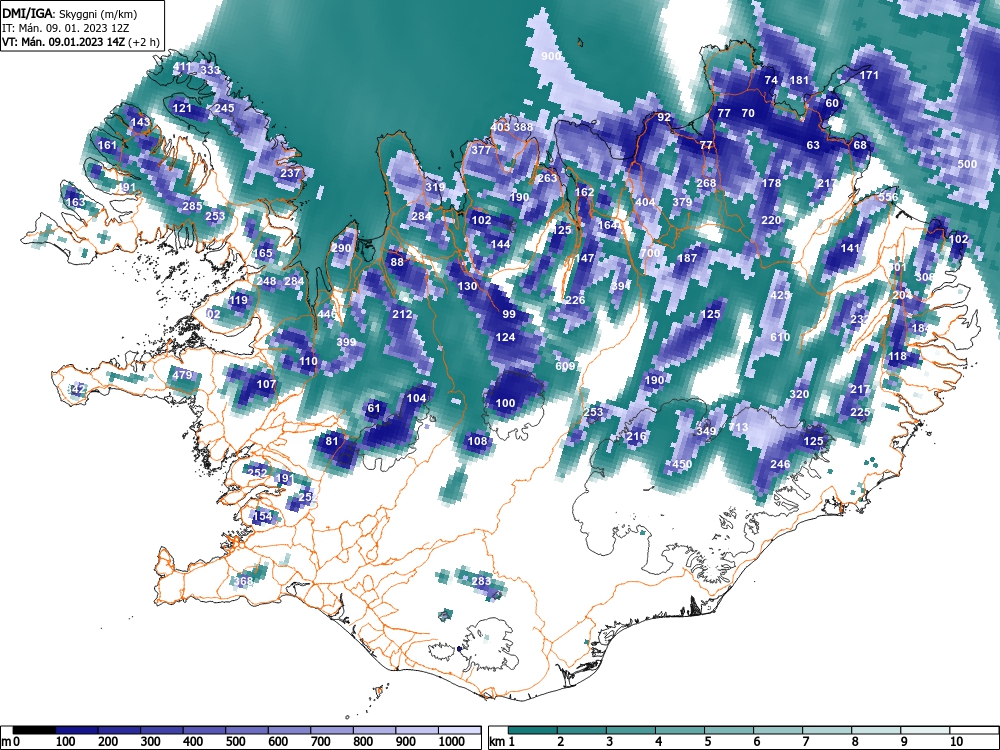Viewport: 1000px width, 750px height.
Task: Click the map value 171 in the northeast
Action: [869, 75]
